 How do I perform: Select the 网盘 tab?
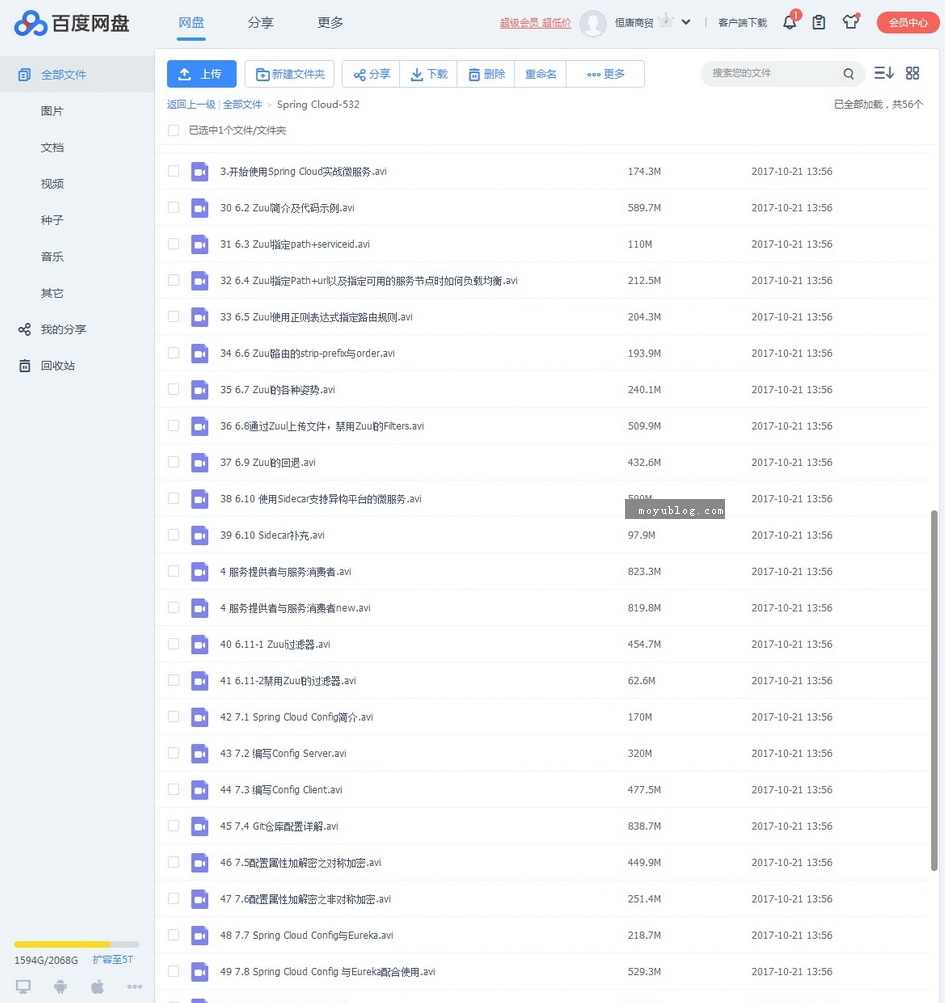192,22
